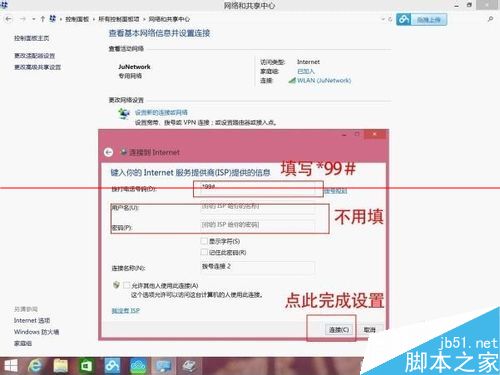Screen dimensions: 500x375
Task: Click the dialing rules link beside the phone field
Action: click(335, 191)
